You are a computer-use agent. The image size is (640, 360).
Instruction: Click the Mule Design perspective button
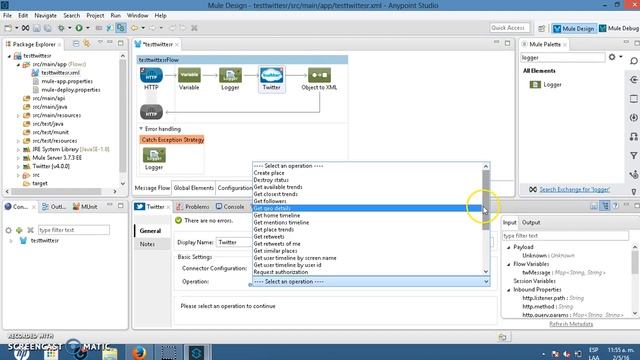pos(574,29)
